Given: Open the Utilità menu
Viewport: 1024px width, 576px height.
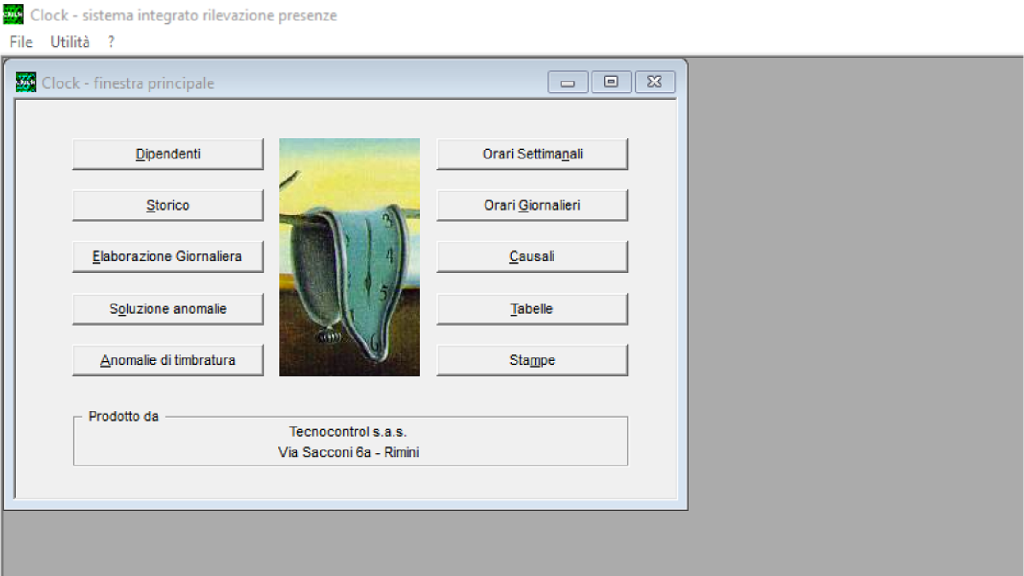Looking at the screenshot, I should tap(70, 42).
